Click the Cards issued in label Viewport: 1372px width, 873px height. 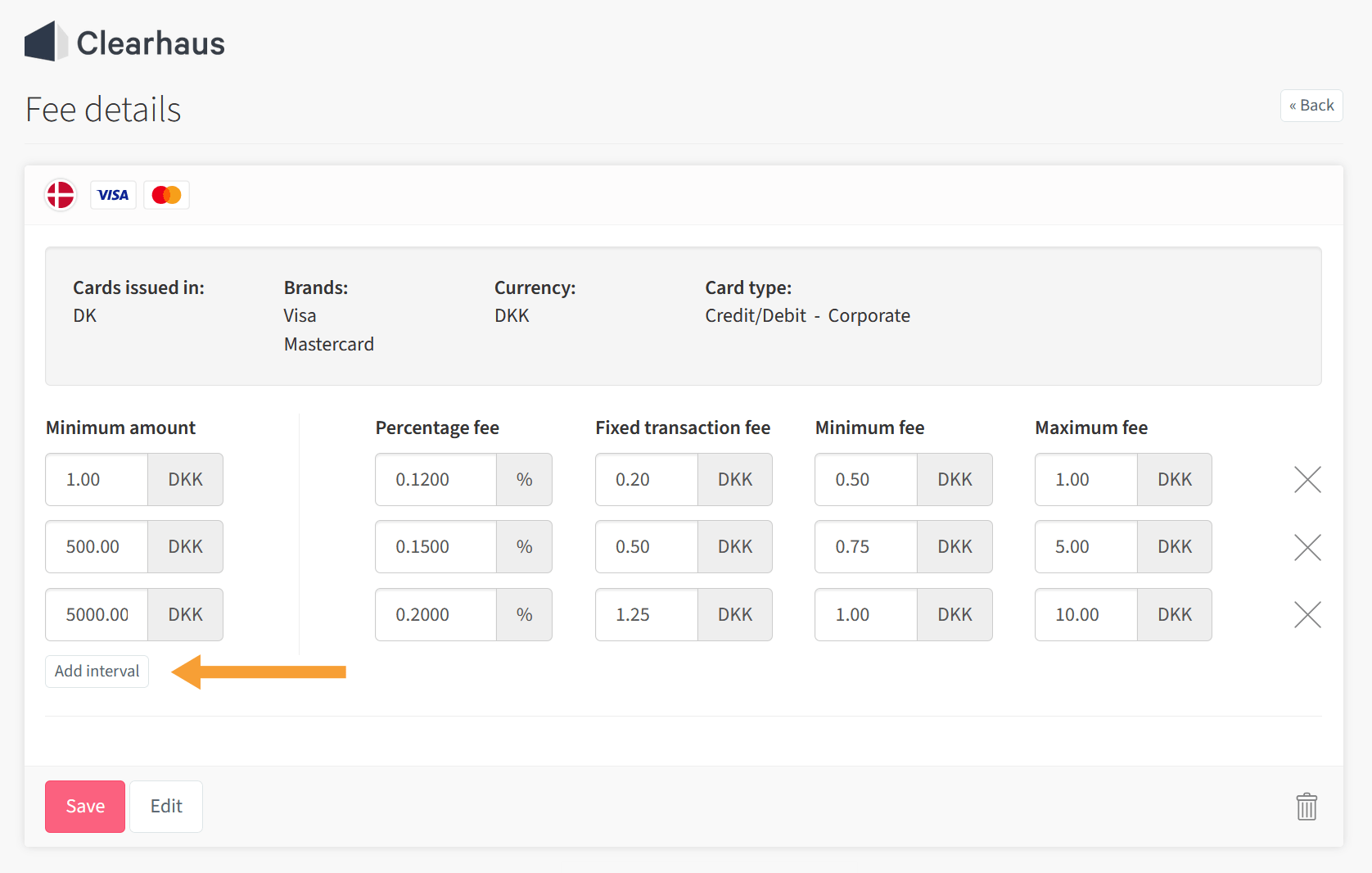(x=138, y=287)
